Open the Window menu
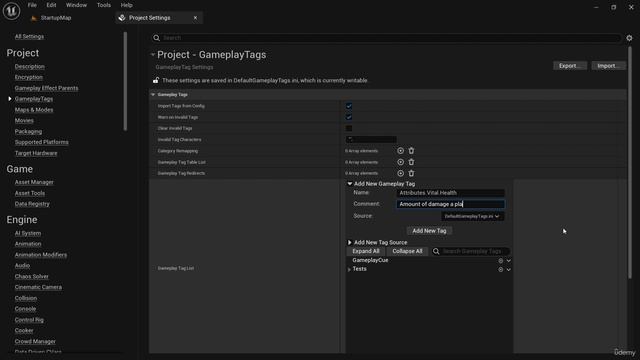The image size is (640, 360). pyautogui.click(x=76, y=5)
